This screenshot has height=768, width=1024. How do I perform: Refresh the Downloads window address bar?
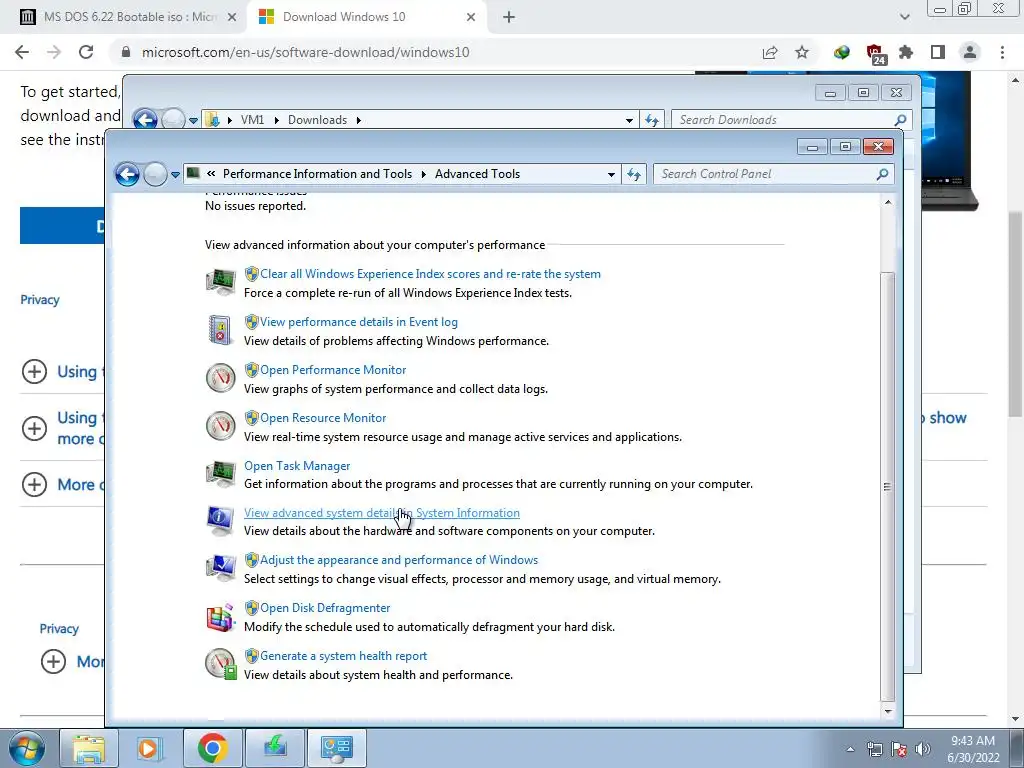[x=652, y=120]
